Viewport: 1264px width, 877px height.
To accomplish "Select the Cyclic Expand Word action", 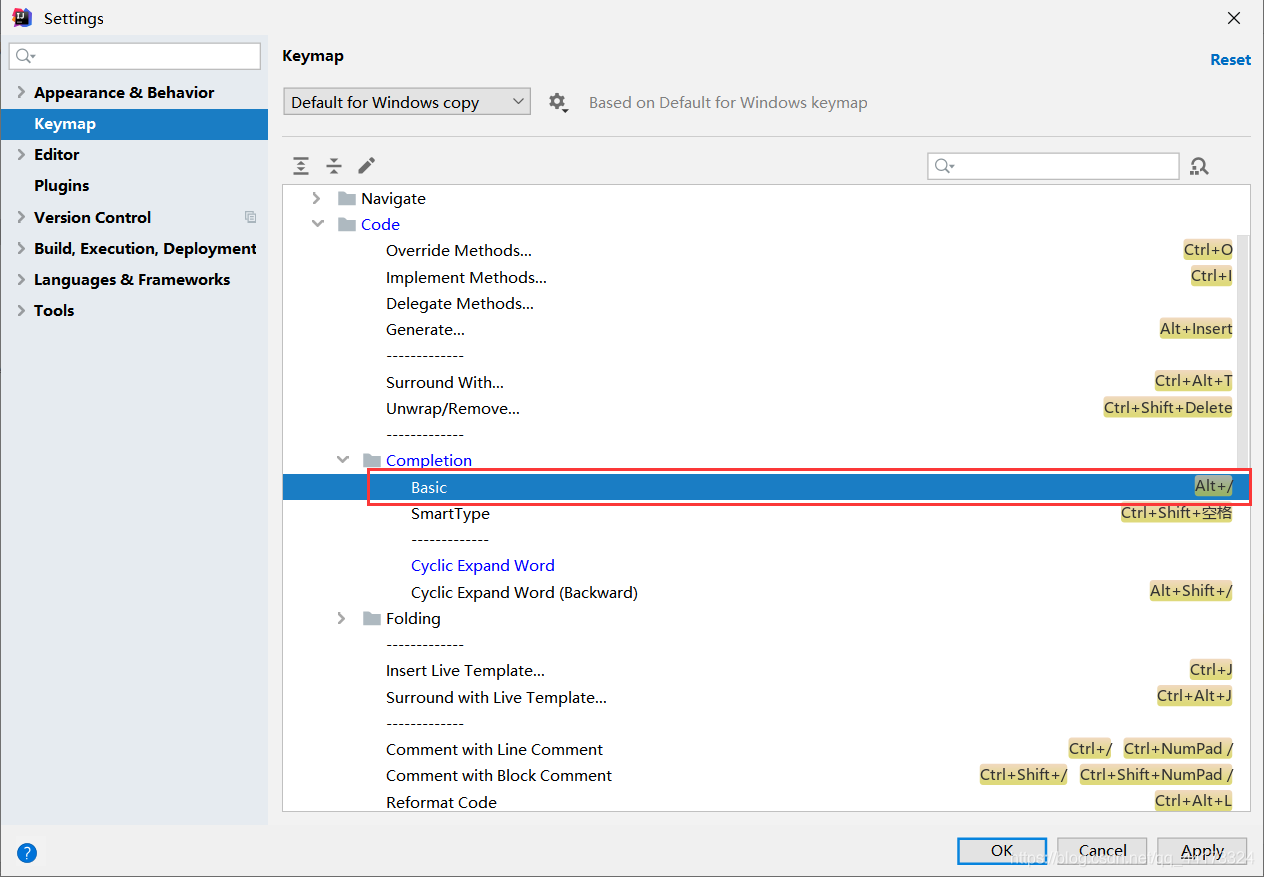I will [x=483, y=565].
